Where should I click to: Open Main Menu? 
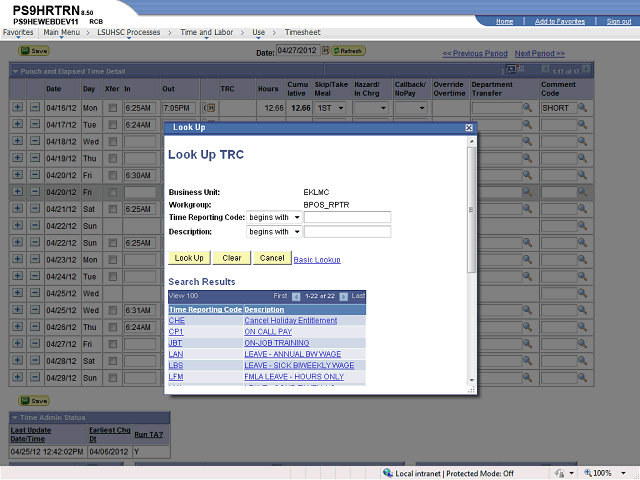tap(62, 32)
